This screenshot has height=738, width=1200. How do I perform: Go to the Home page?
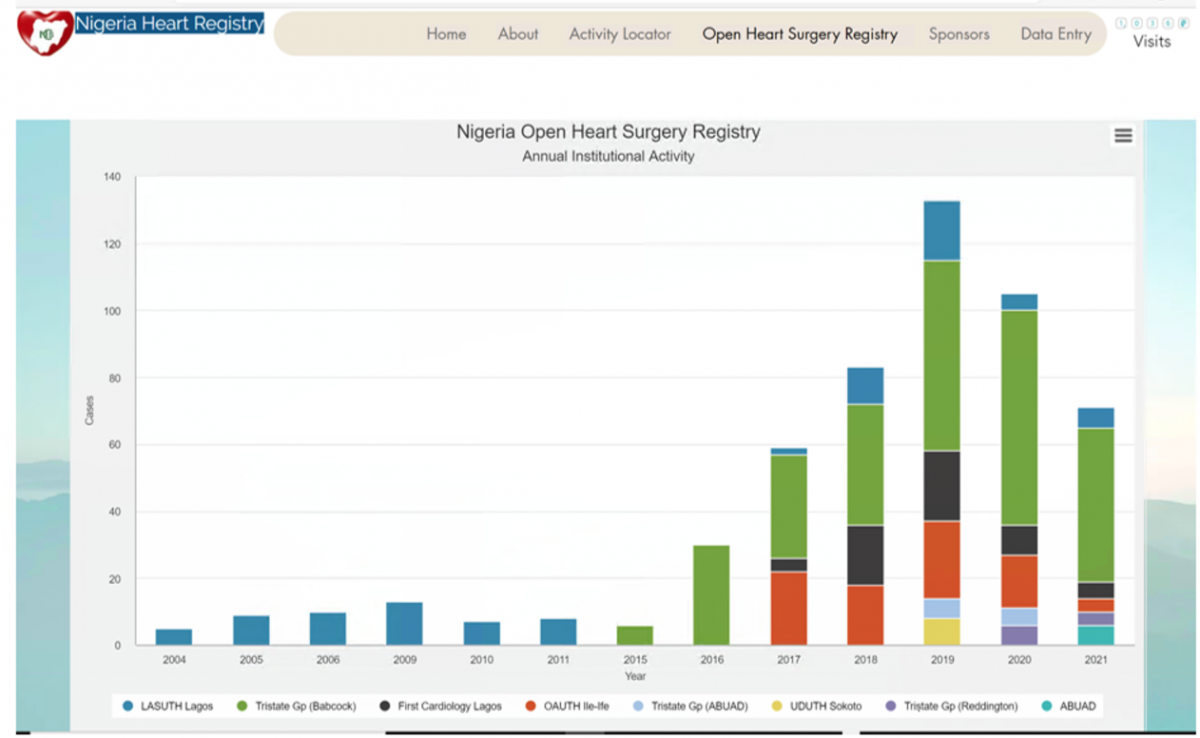click(446, 34)
